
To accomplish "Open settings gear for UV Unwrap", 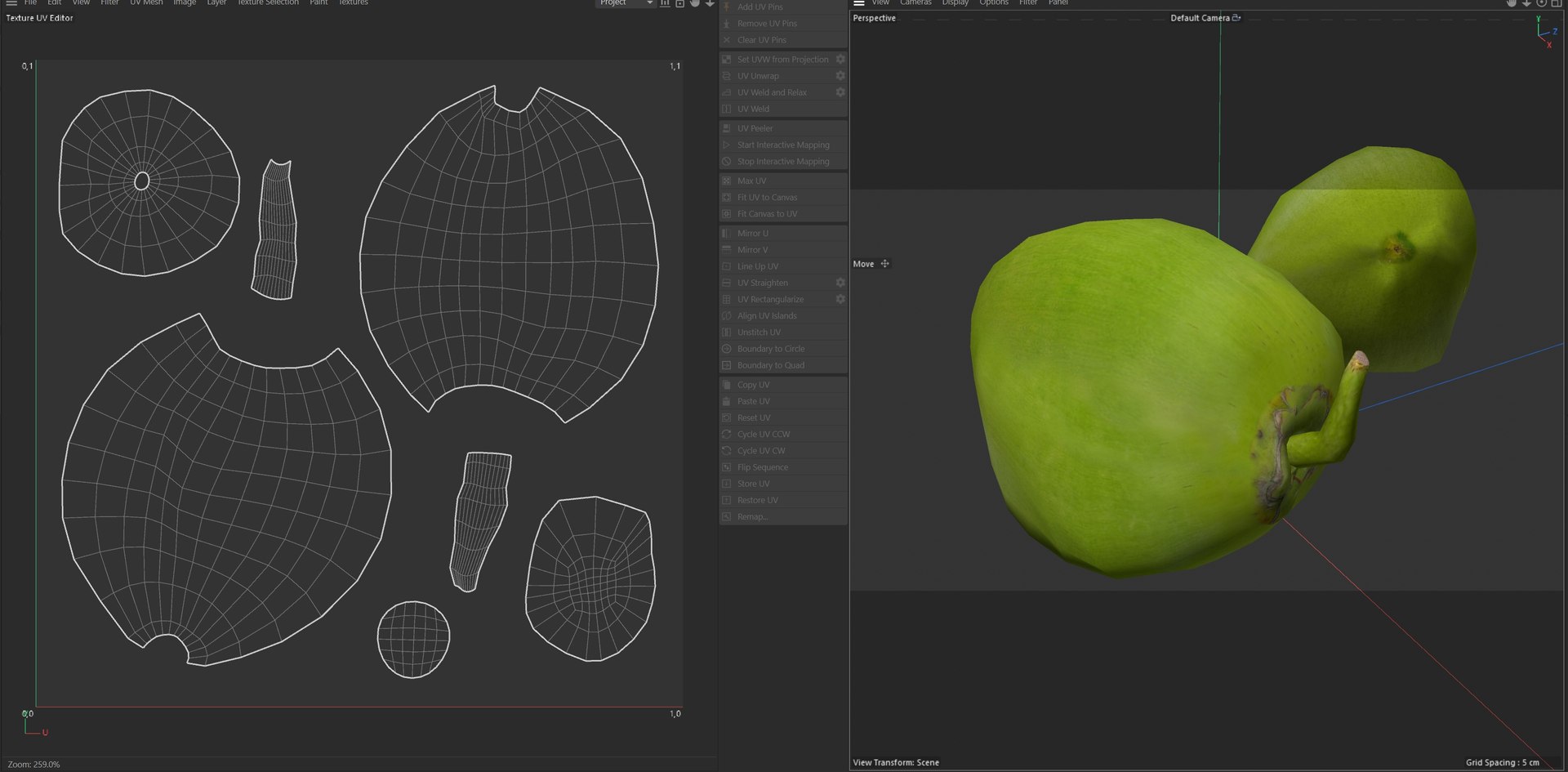I will (x=840, y=76).
